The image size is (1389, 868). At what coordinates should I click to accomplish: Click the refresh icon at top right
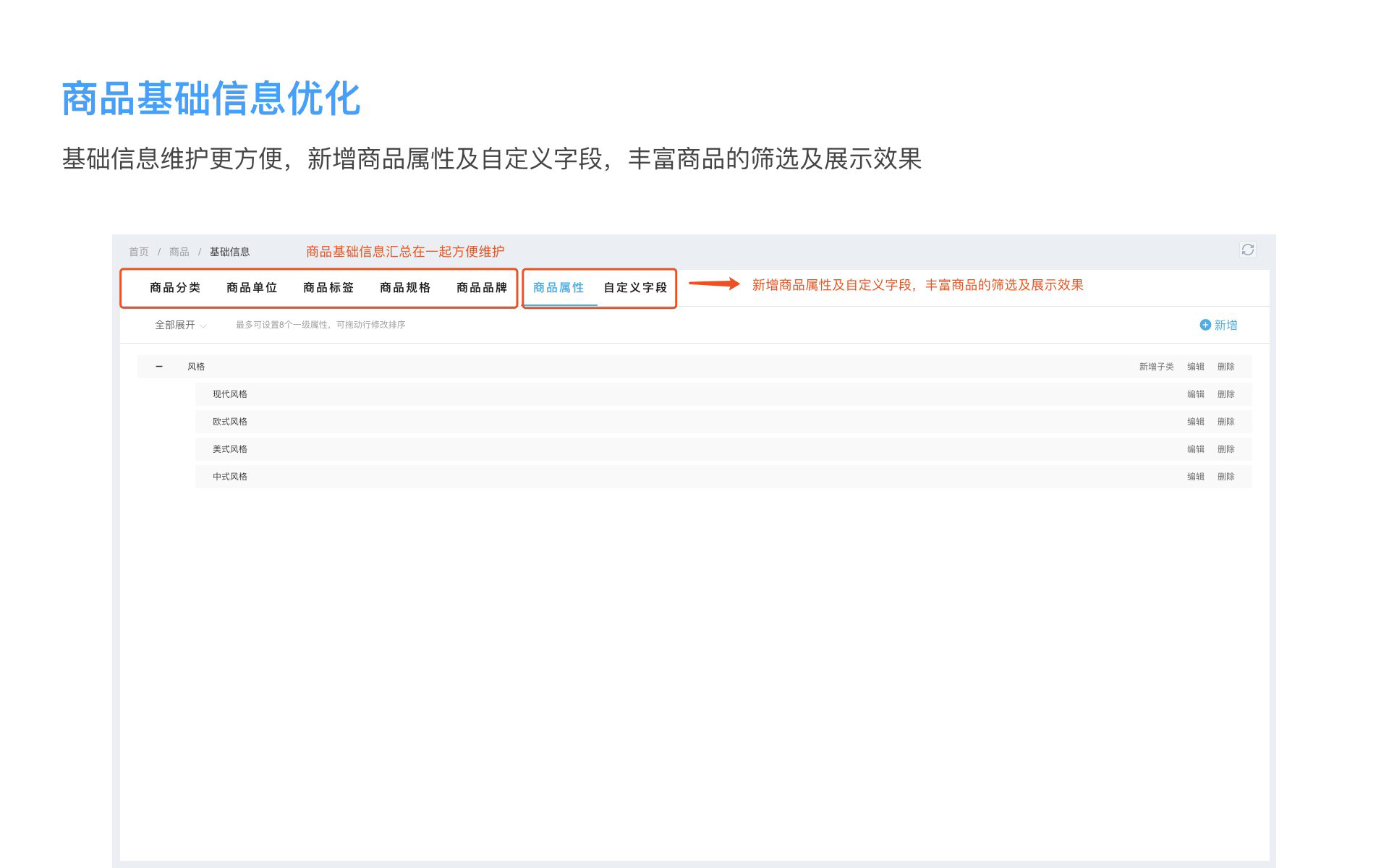click(x=1247, y=250)
